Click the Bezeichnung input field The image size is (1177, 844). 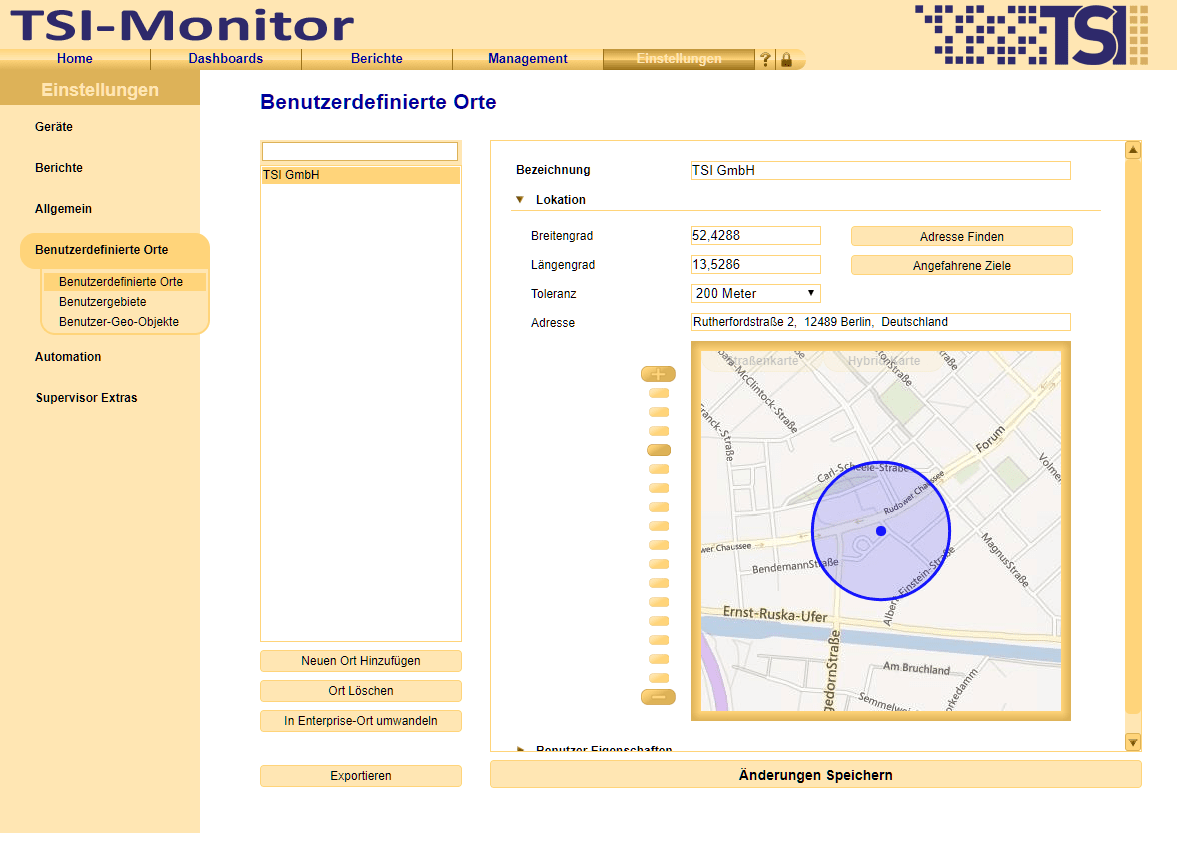pyautogui.click(x=880, y=170)
